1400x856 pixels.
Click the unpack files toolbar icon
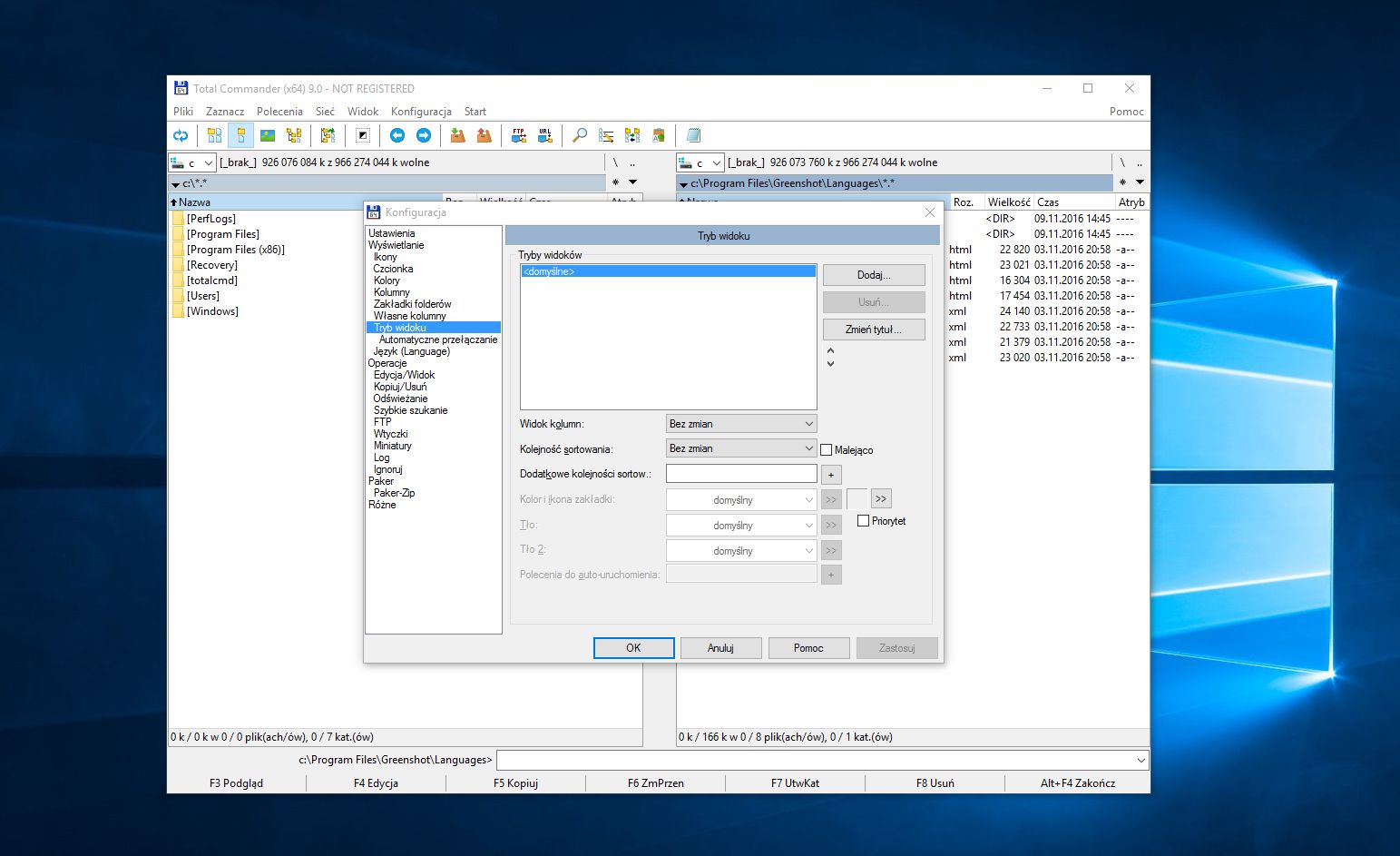[484, 135]
